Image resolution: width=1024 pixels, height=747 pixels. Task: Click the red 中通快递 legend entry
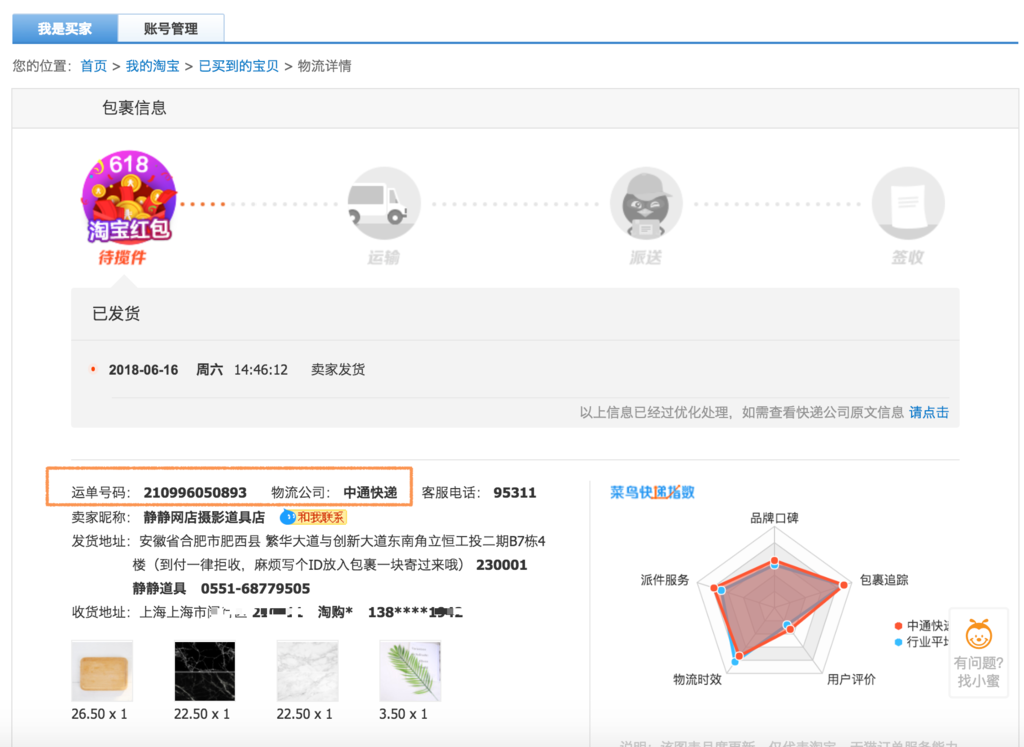click(x=921, y=626)
